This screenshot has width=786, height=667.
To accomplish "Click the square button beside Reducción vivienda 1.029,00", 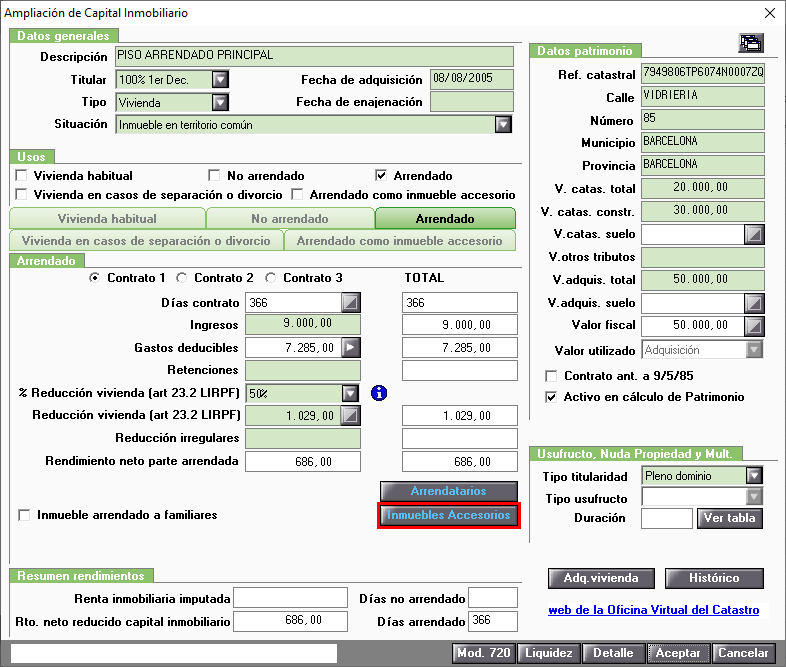I will [x=351, y=415].
